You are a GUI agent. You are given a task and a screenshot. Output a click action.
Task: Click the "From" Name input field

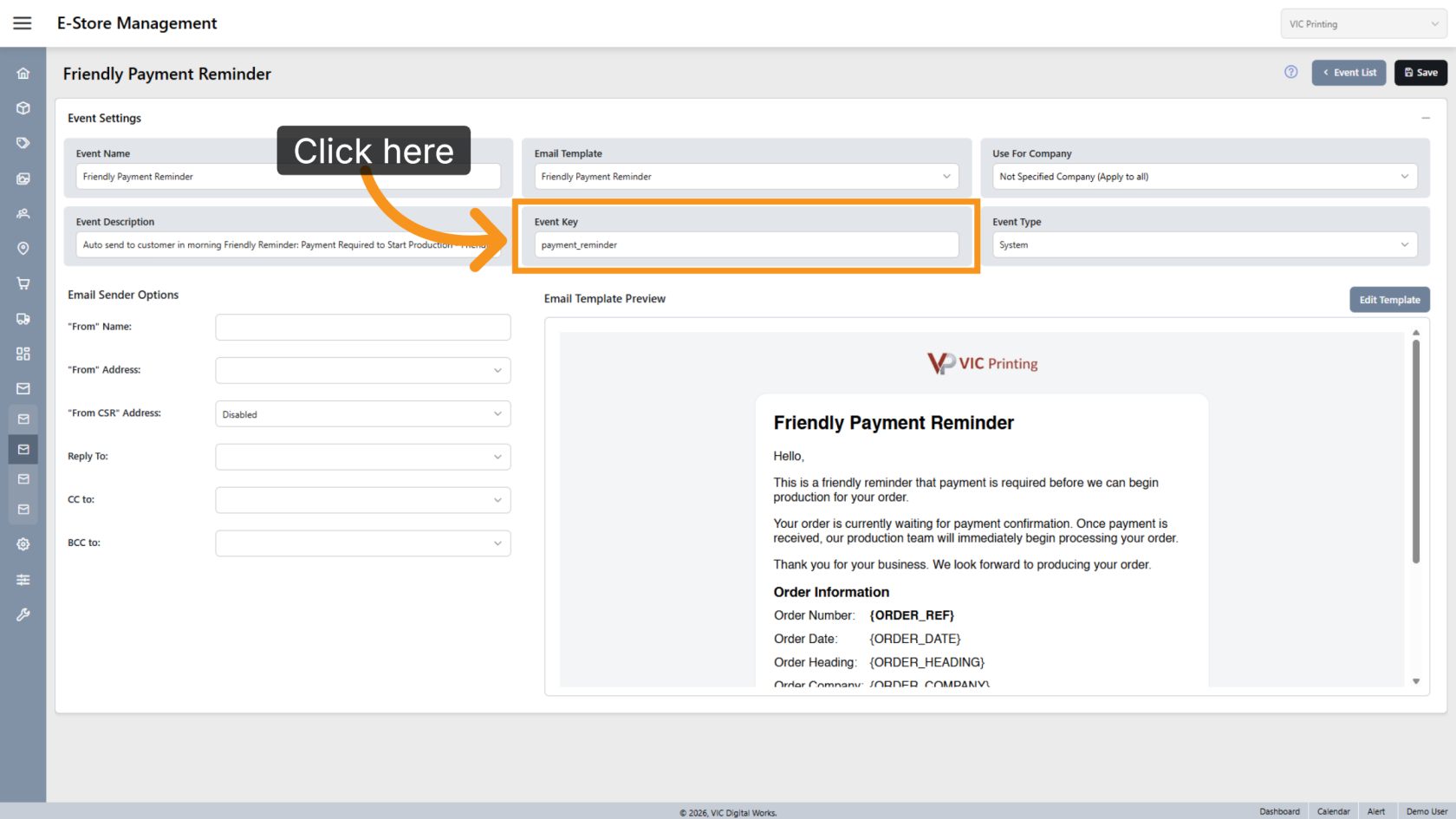pyautogui.click(x=363, y=327)
